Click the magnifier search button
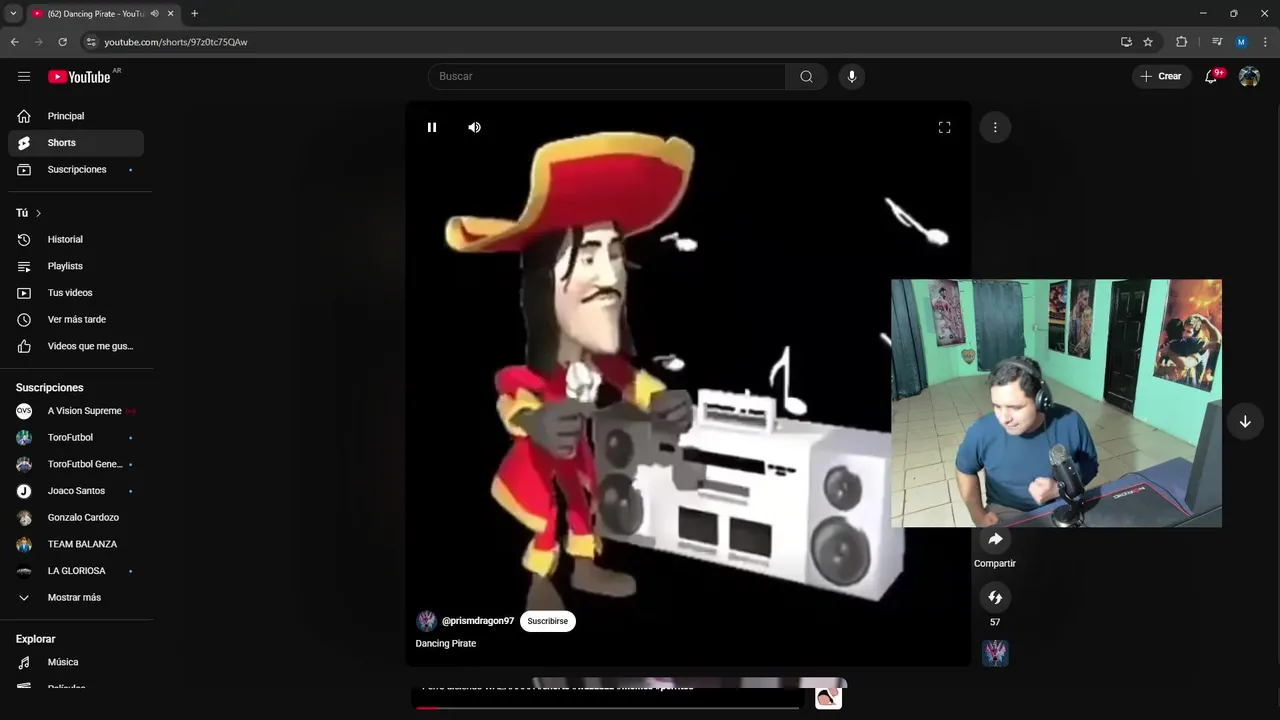 [x=806, y=76]
